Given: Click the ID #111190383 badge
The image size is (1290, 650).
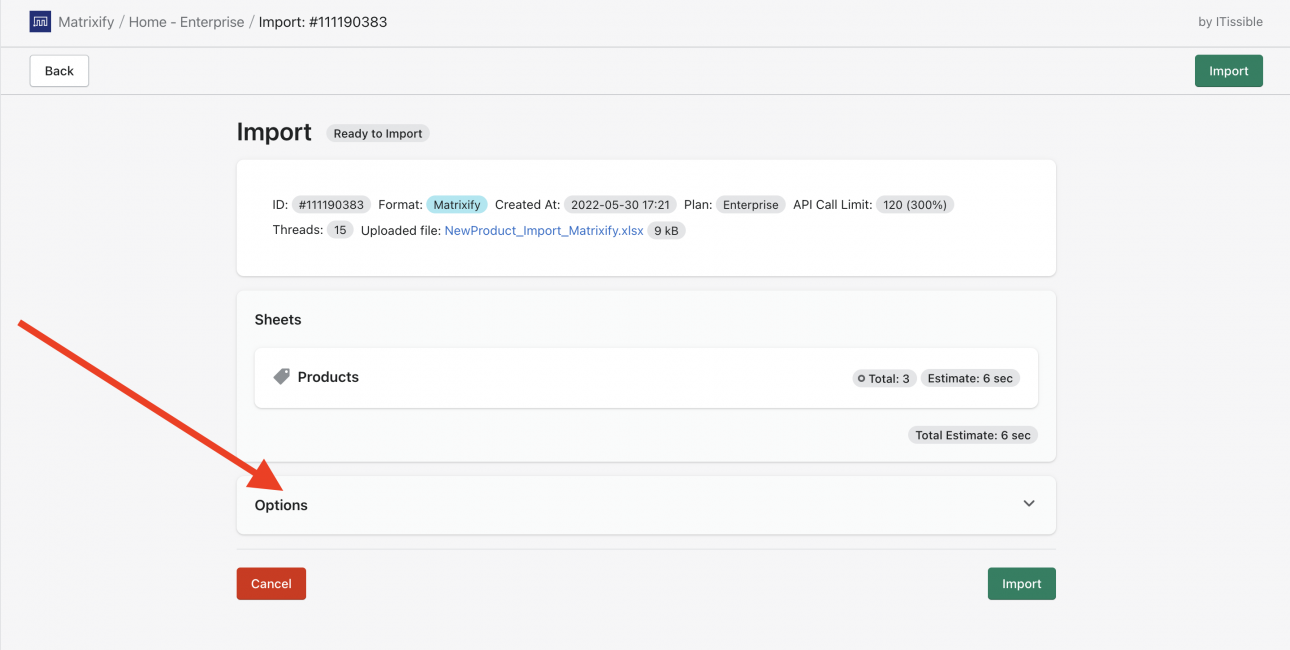Looking at the screenshot, I should pyautogui.click(x=331, y=204).
